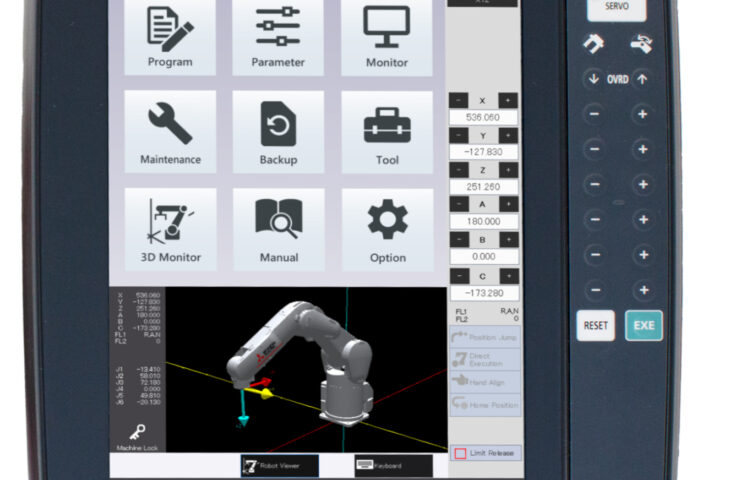Open the Maintenance wrench tile
This screenshot has height=480, width=730.
pos(169,132)
